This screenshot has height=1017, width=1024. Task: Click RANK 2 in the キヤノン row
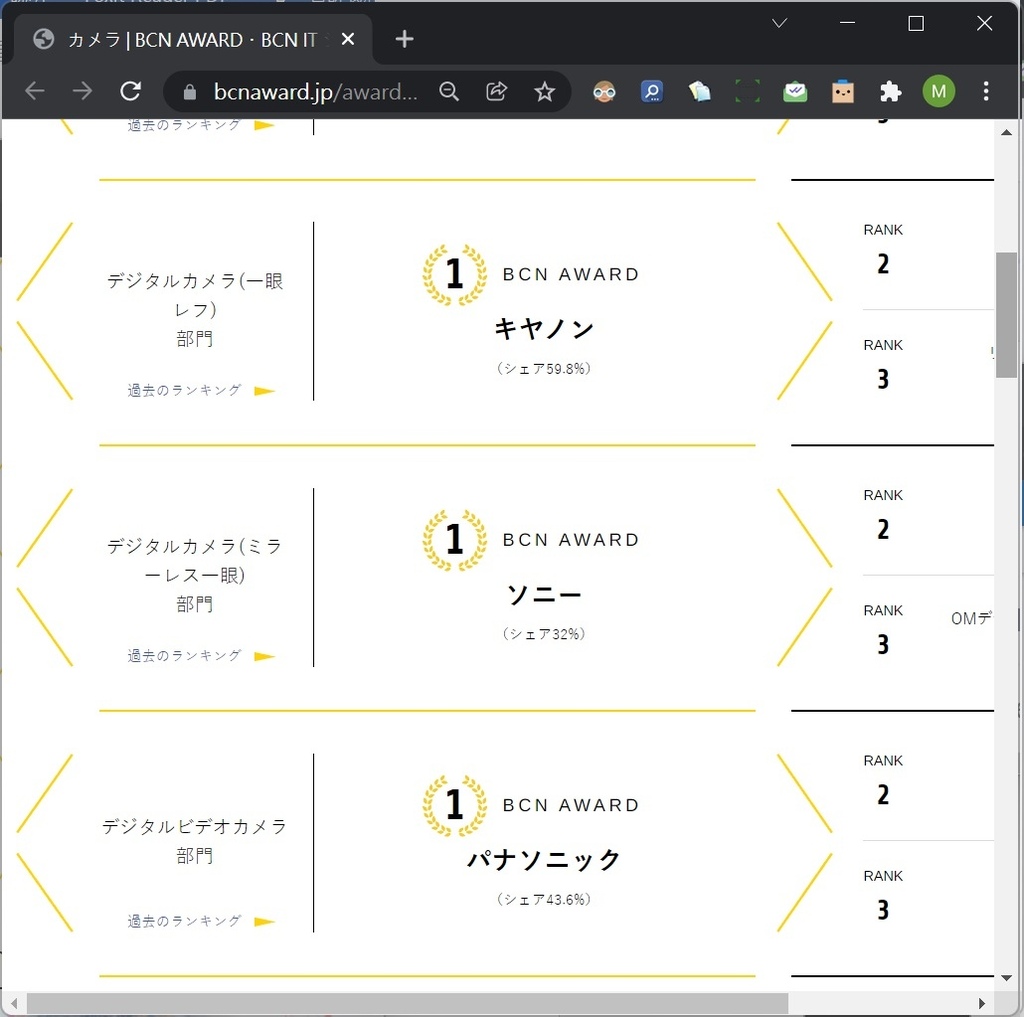883,249
